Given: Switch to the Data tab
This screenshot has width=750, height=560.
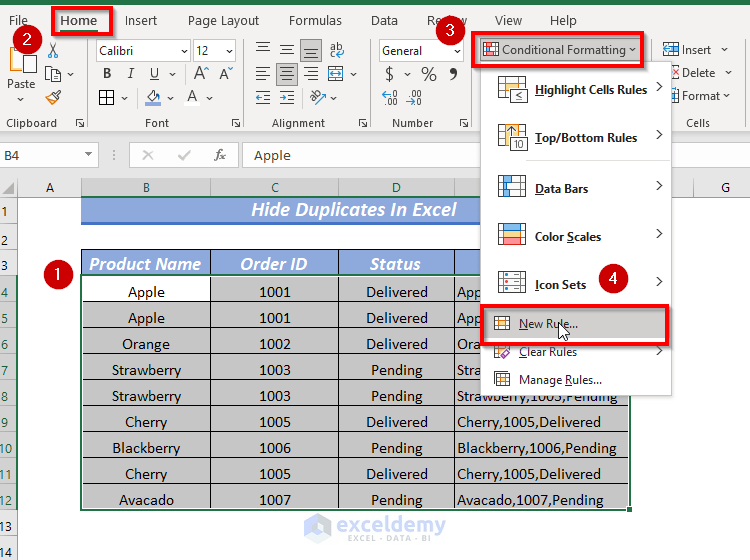Looking at the screenshot, I should (384, 21).
